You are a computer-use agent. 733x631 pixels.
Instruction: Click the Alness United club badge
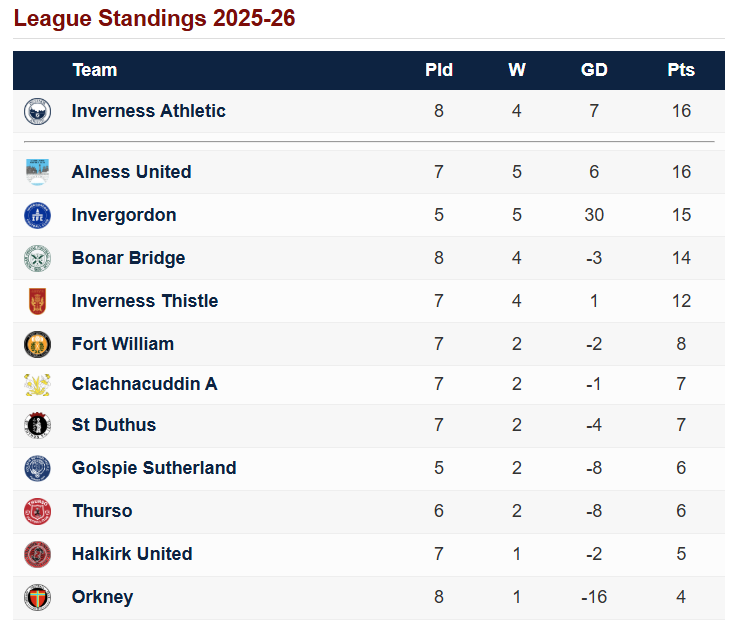pyautogui.click(x=37, y=172)
